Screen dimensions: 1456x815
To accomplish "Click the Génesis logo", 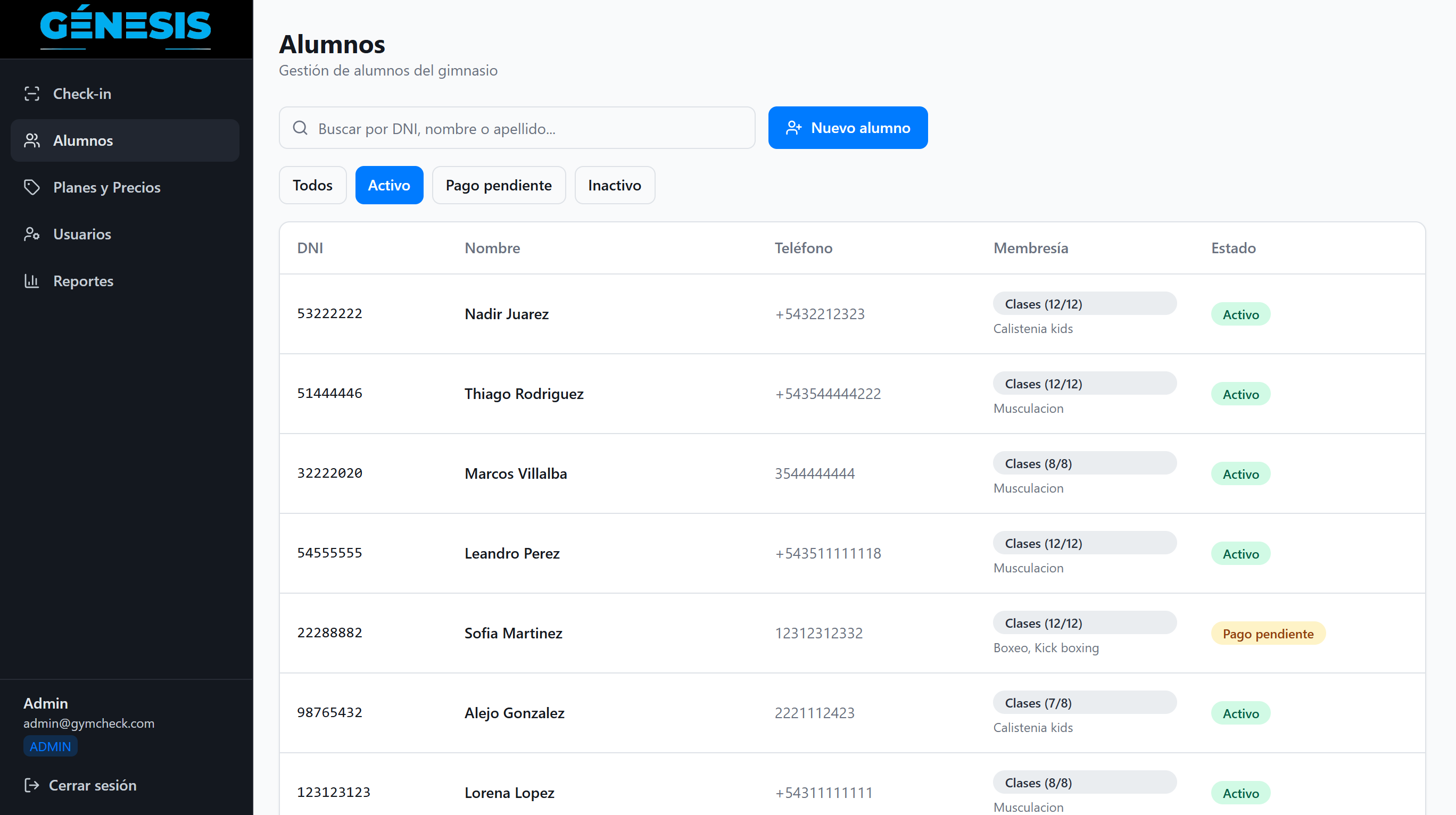I will pyautogui.click(x=126, y=27).
